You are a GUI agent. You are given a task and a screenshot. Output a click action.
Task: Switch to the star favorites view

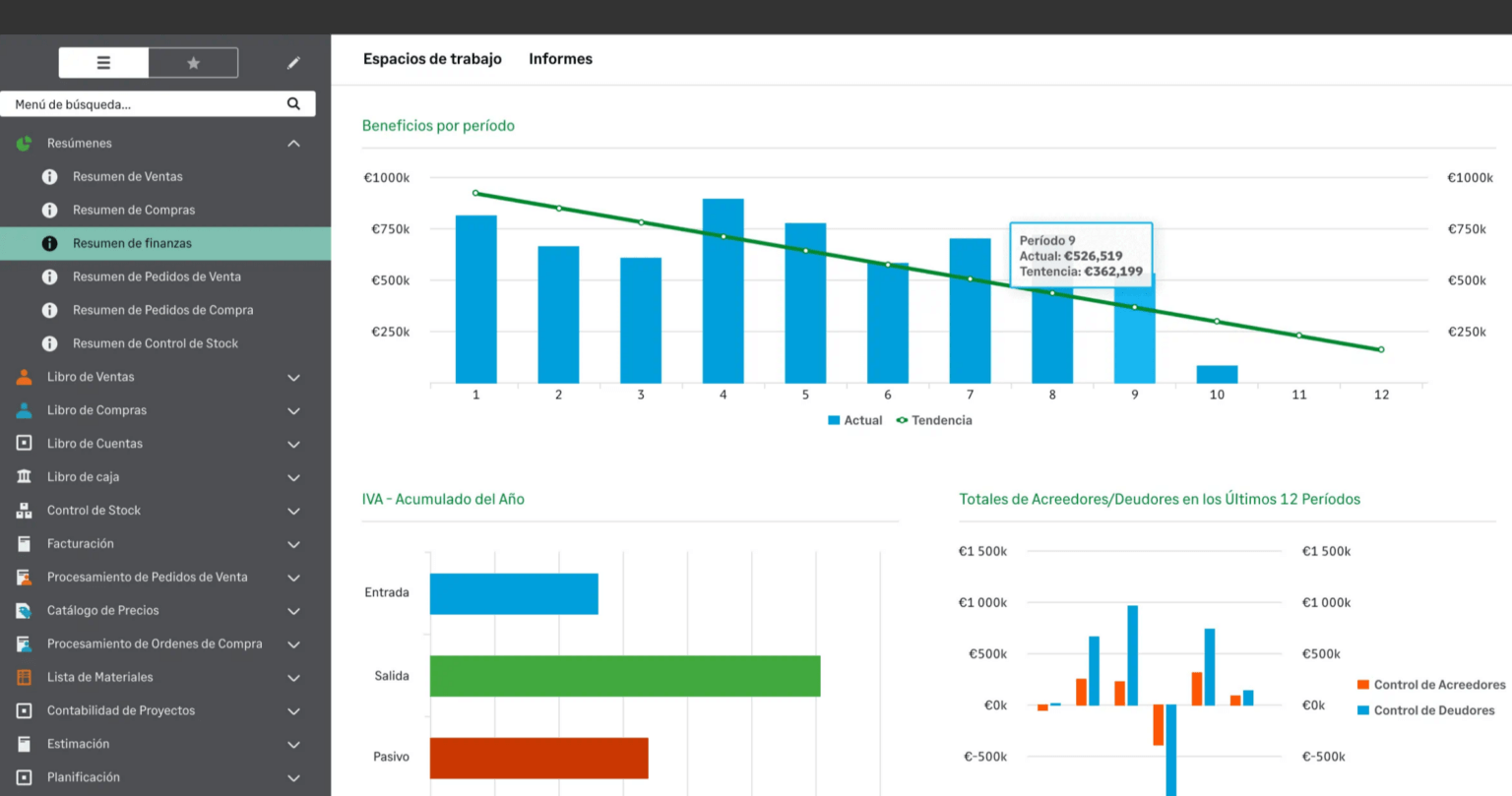pyautogui.click(x=193, y=63)
